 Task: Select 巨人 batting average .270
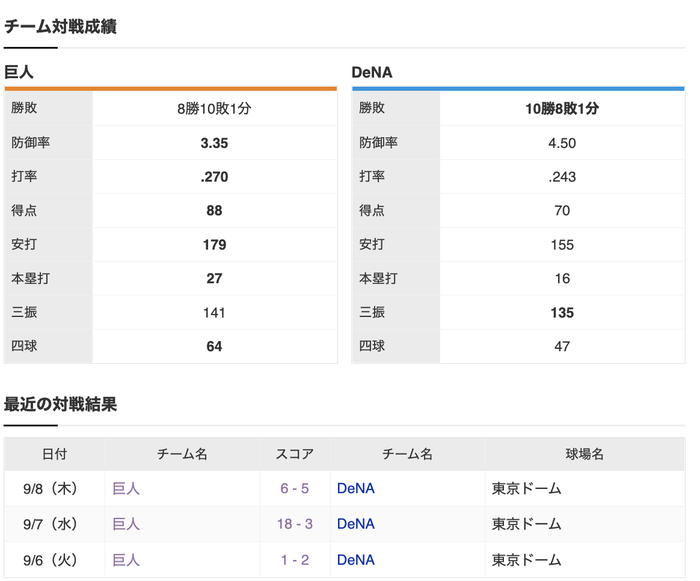coord(214,177)
